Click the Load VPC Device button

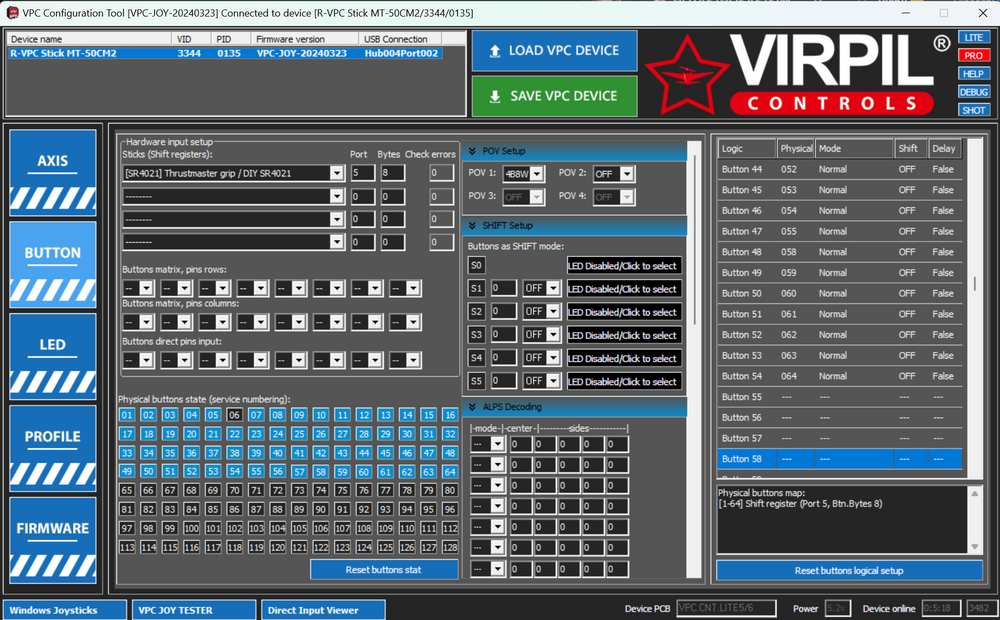(554, 50)
